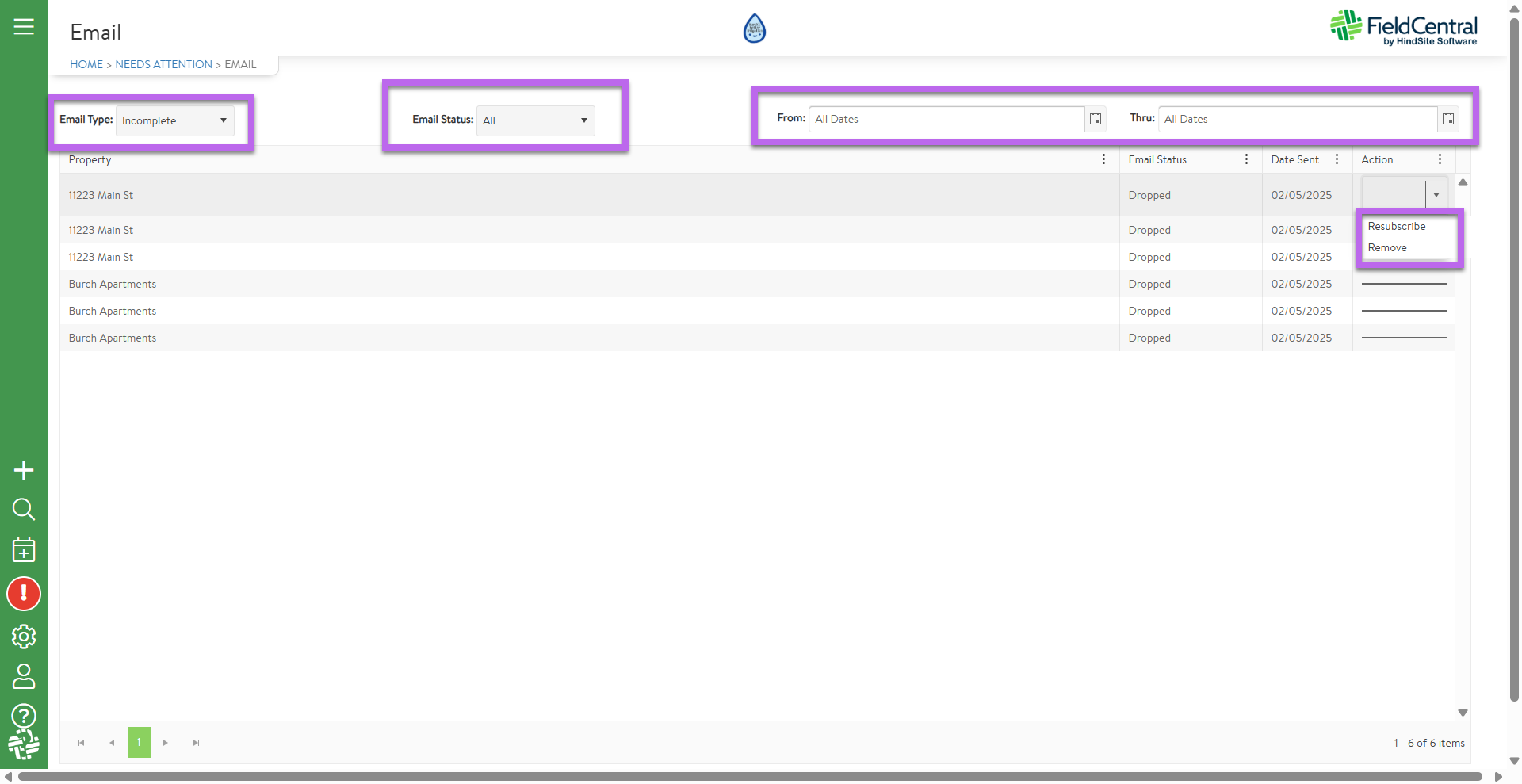The image size is (1522, 784).
Task: Open the Thru date calendar picker
Action: coord(1448,119)
